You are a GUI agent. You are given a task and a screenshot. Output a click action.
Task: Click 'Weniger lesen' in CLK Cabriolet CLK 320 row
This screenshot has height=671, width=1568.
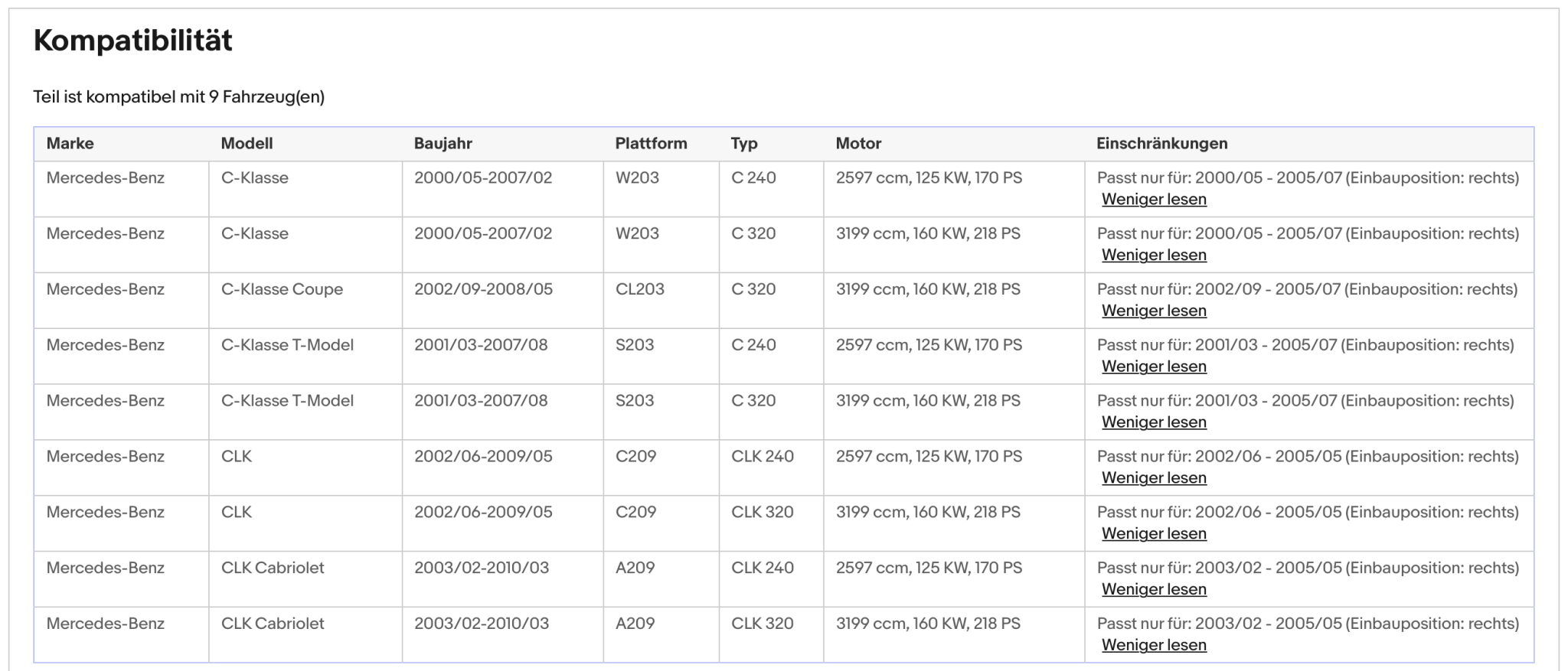pyautogui.click(x=1154, y=646)
